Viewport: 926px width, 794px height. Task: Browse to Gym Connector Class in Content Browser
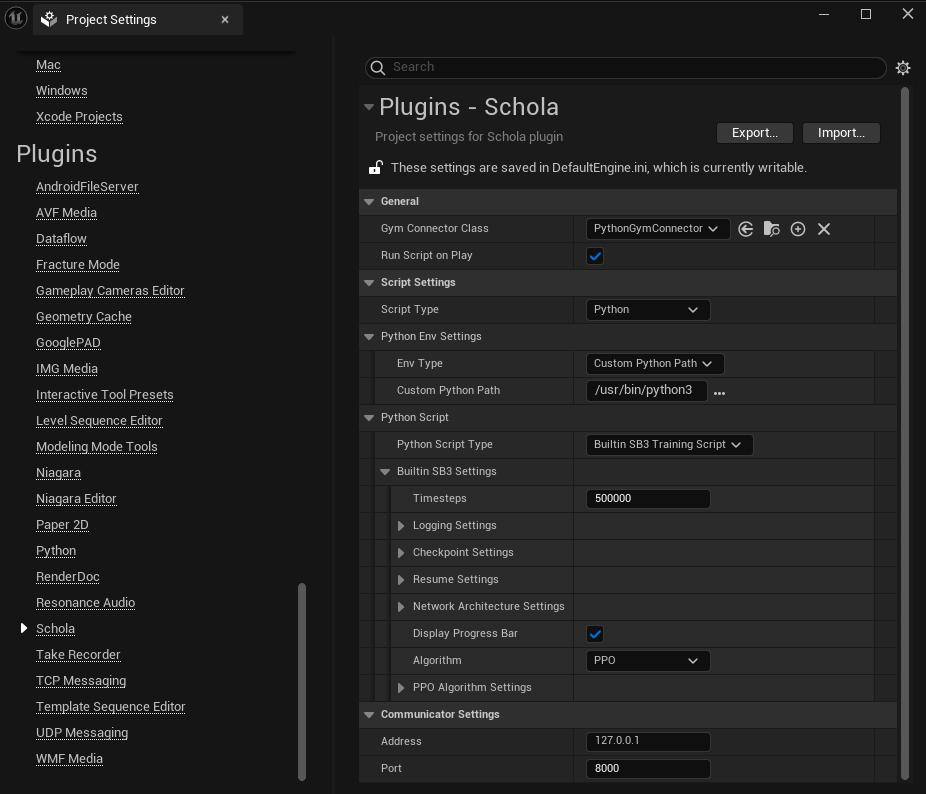point(772,229)
